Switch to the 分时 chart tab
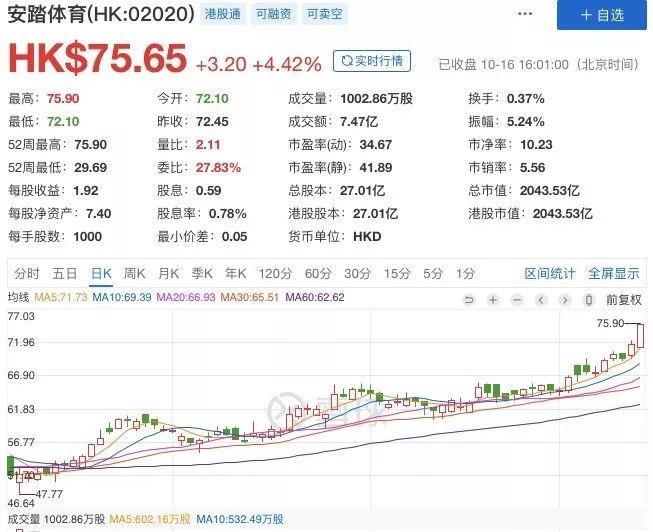Screen dimensions: 653x532 point(27,274)
